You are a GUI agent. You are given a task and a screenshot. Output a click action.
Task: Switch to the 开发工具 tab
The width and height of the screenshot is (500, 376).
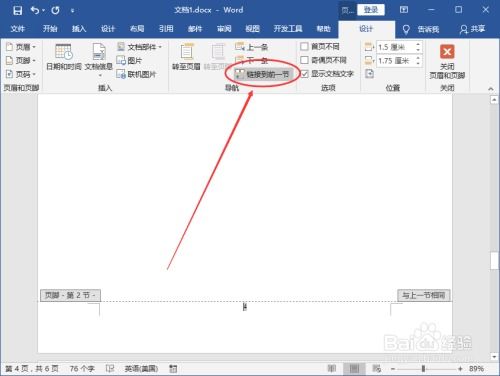click(x=288, y=29)
